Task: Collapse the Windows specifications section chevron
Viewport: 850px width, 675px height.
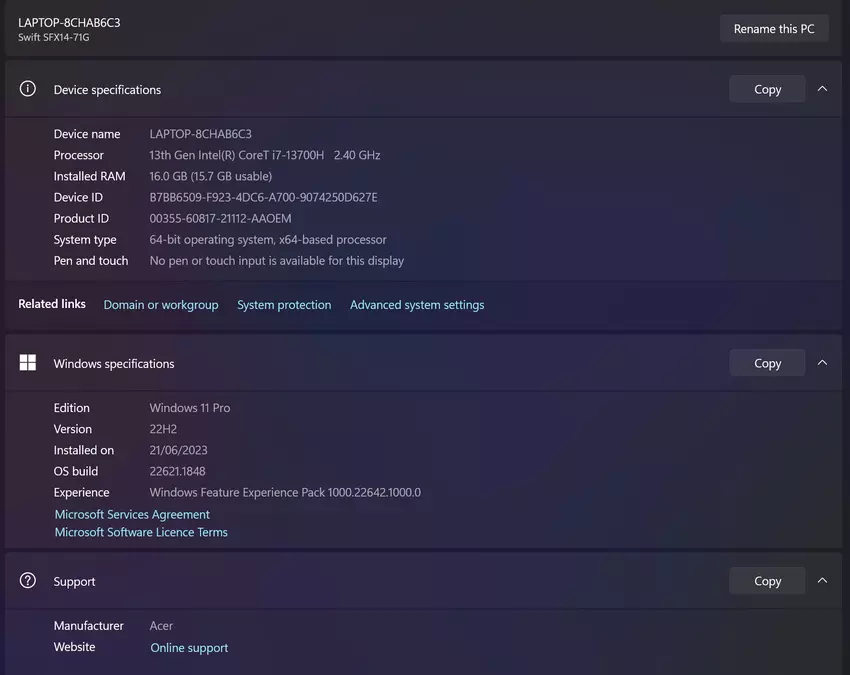Action: (x=822, y=363)
